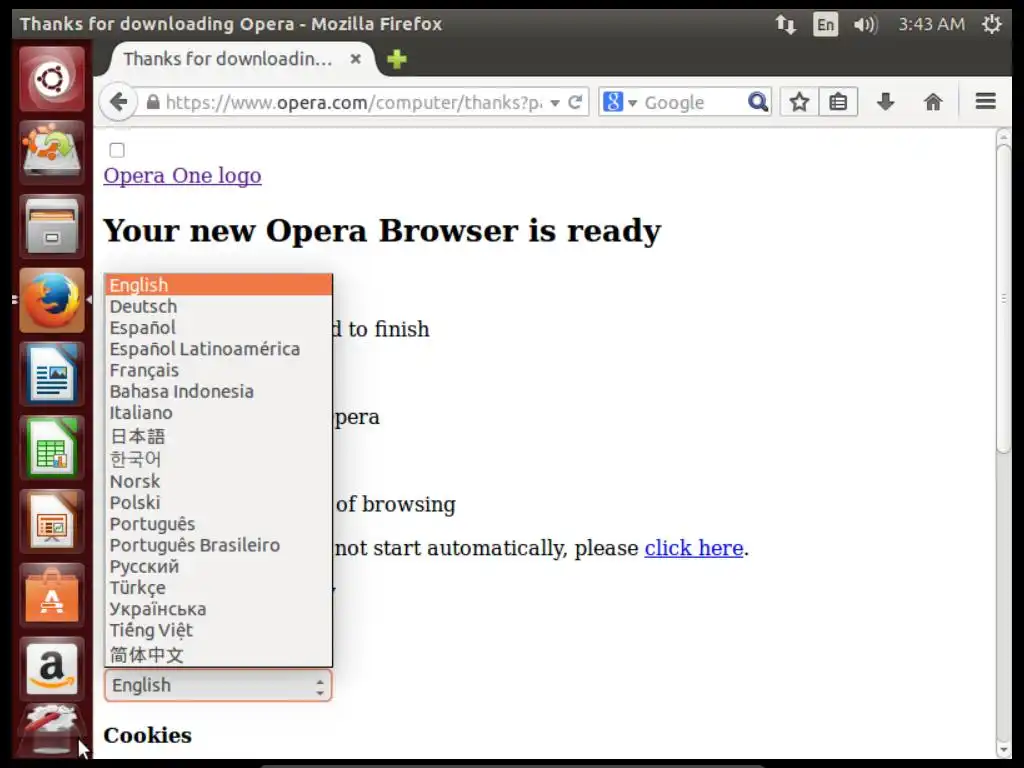Click the 'click here' download link
The width and height of the screenshot is (1024, 768).
pyautogui.click(x=694, y=548)
